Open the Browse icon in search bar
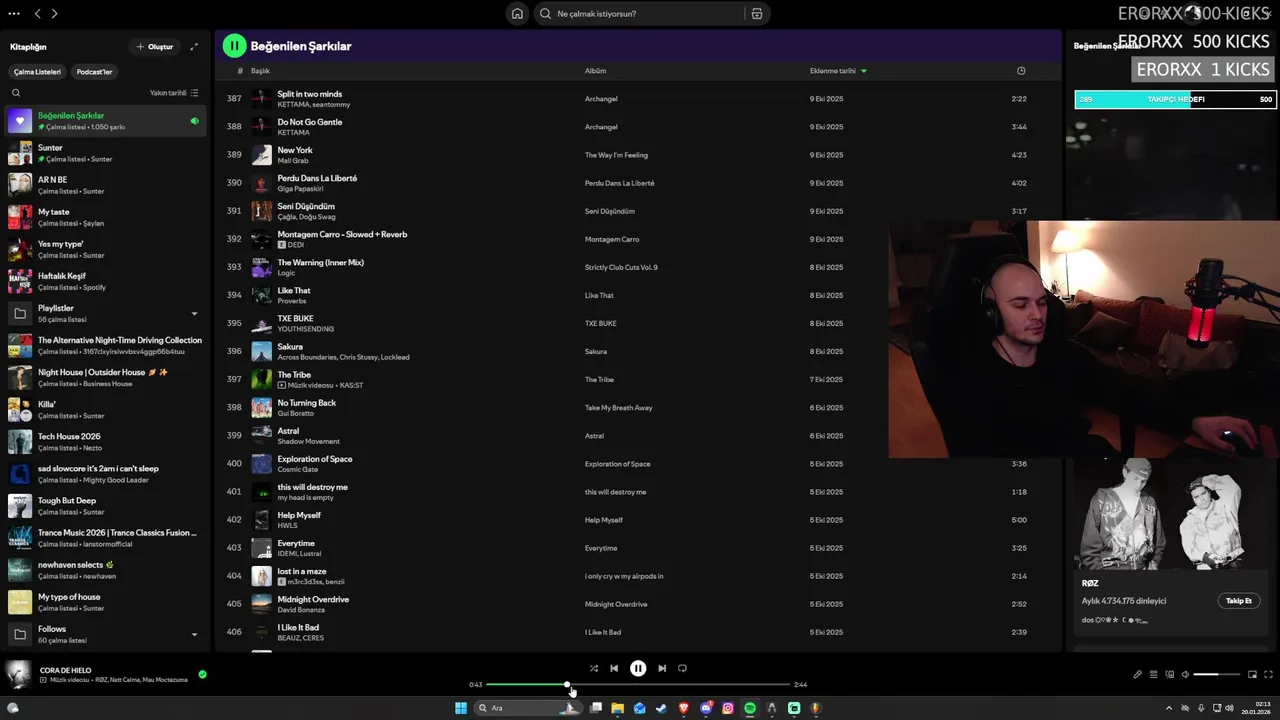Image resolution: width=1280 pixels, height=720 pixels. point(757,14)
